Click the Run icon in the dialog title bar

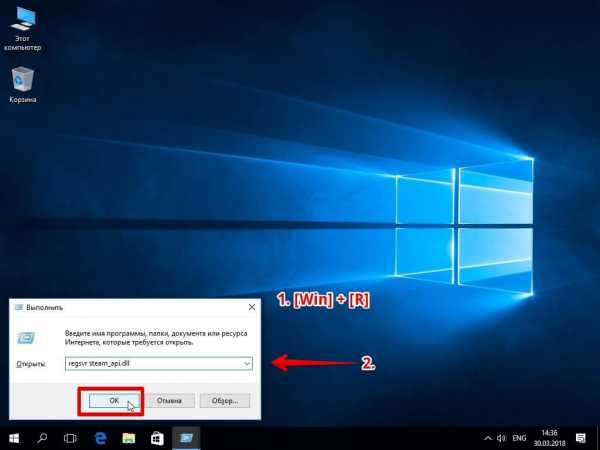point(19,307)
